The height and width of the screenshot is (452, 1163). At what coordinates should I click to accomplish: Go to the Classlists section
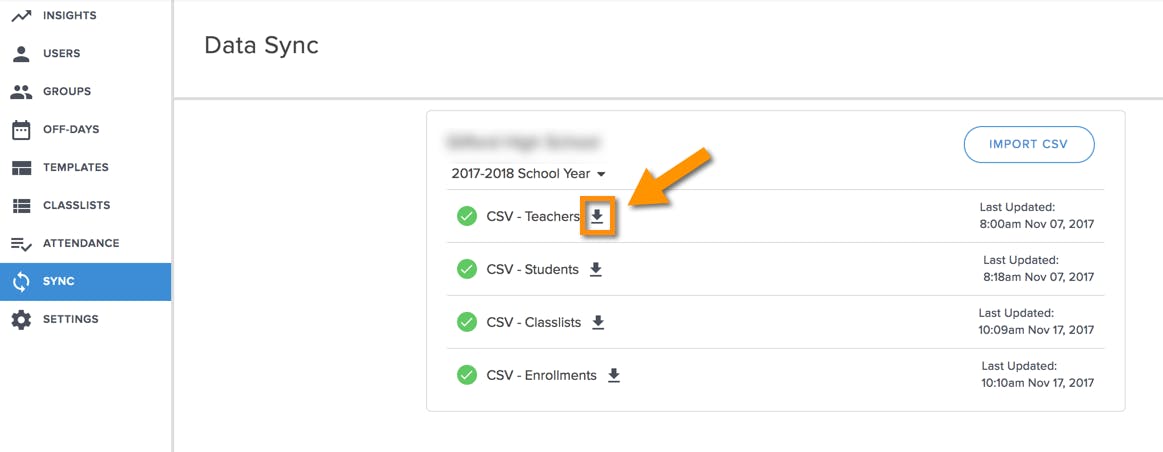(x=85, y=206)
